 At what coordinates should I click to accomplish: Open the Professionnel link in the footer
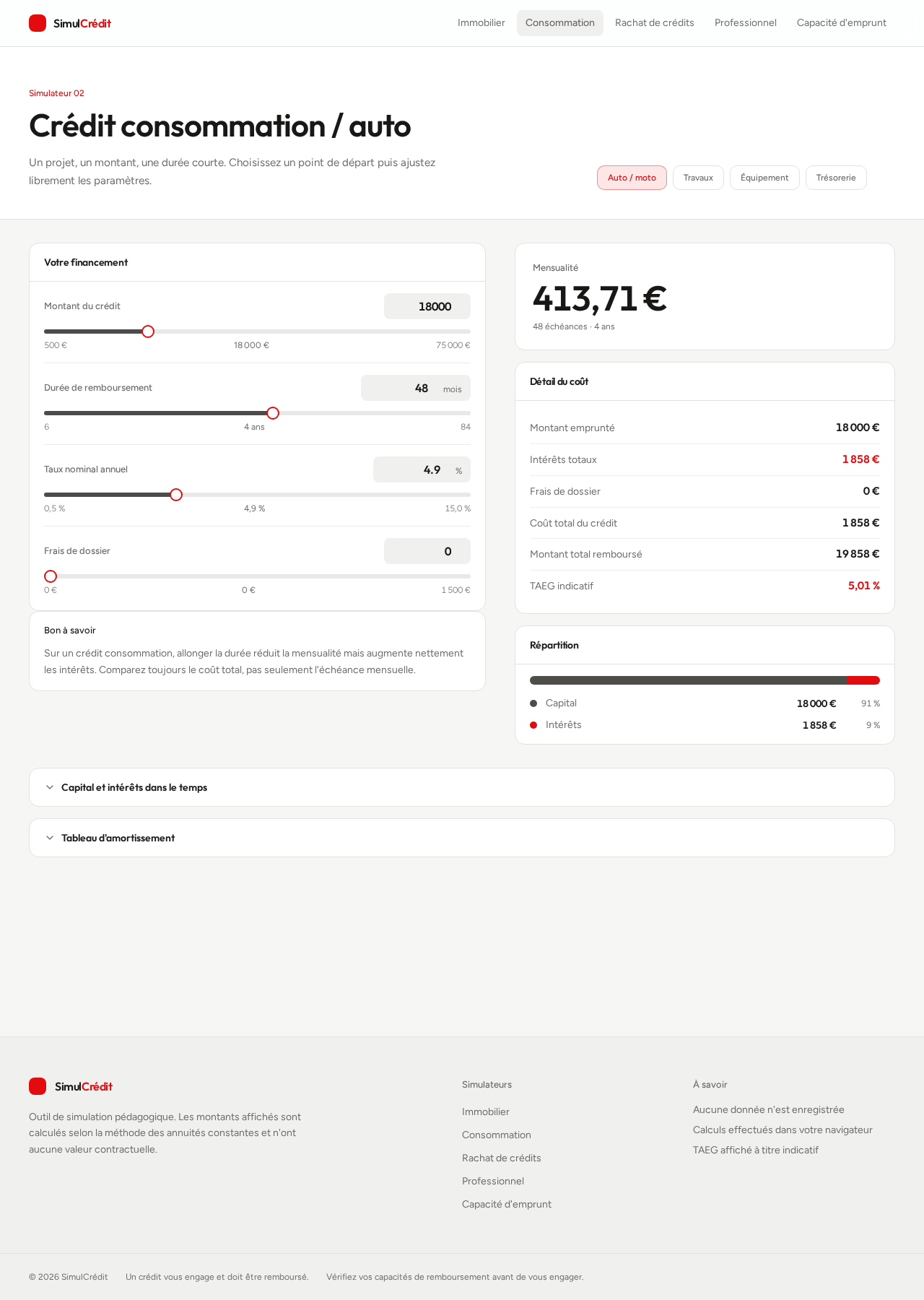tap(493, 1181)
